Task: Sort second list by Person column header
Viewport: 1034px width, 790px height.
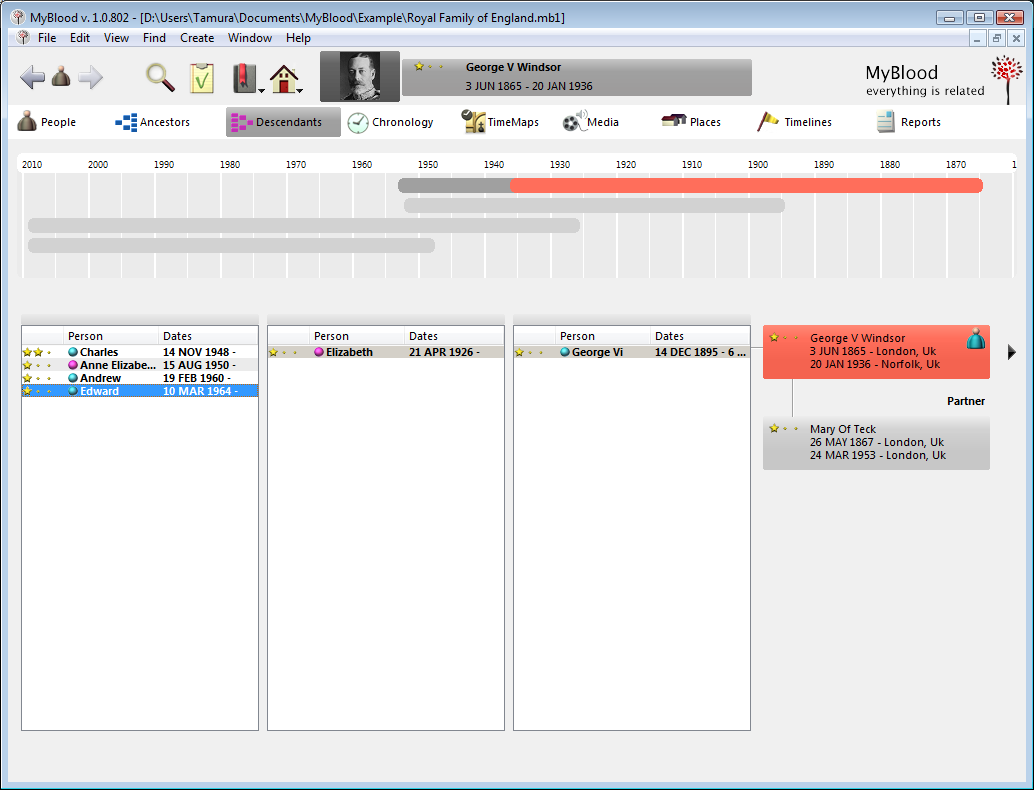Action: point(357,336)
